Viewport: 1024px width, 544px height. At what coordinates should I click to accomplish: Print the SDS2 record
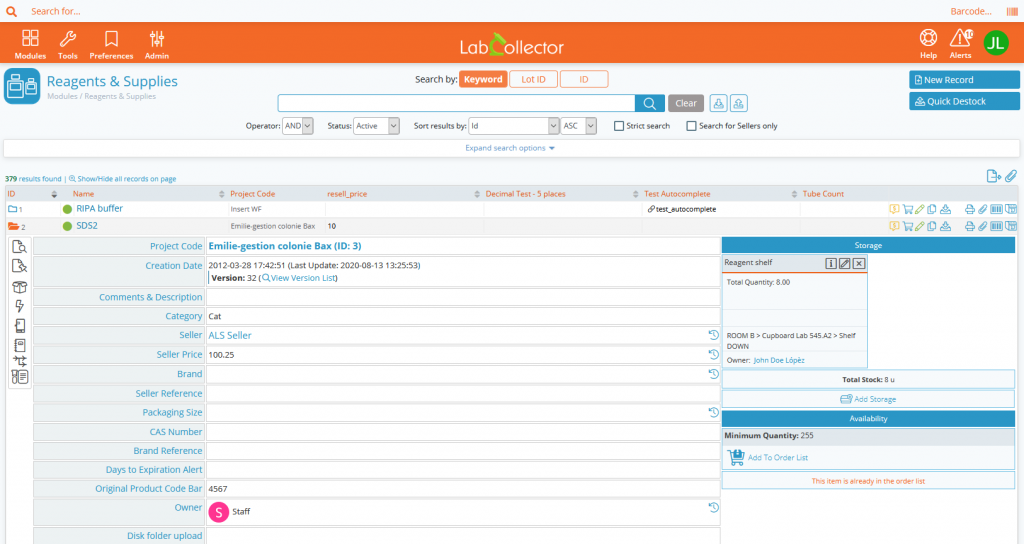click(x=970, y=226)
